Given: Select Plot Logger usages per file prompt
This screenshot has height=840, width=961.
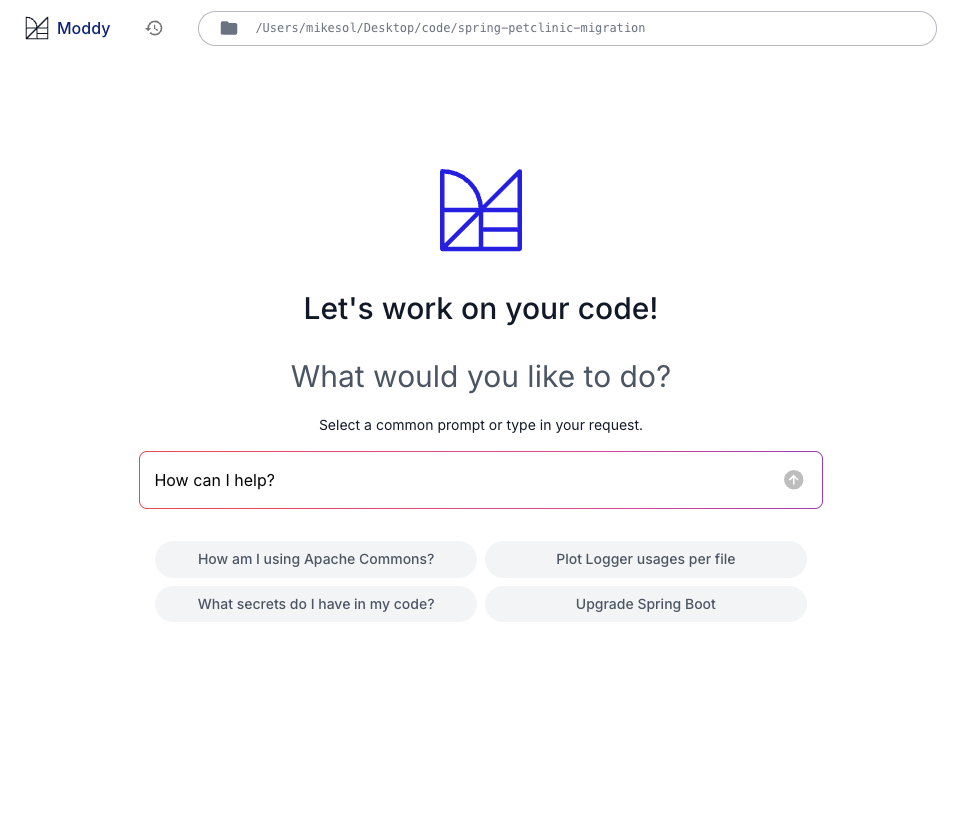Looking at the screenshot, I should (x=645, y=559).
